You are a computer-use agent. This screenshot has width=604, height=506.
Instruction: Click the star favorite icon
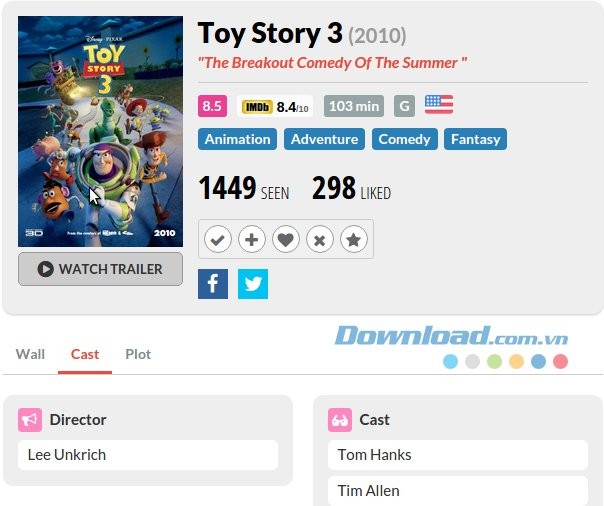tap(353, 240)
